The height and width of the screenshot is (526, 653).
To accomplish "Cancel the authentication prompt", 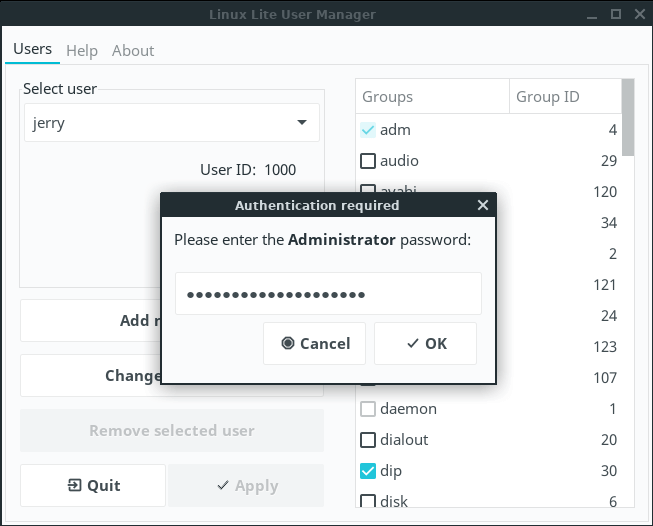I will (x=314, y=343).
